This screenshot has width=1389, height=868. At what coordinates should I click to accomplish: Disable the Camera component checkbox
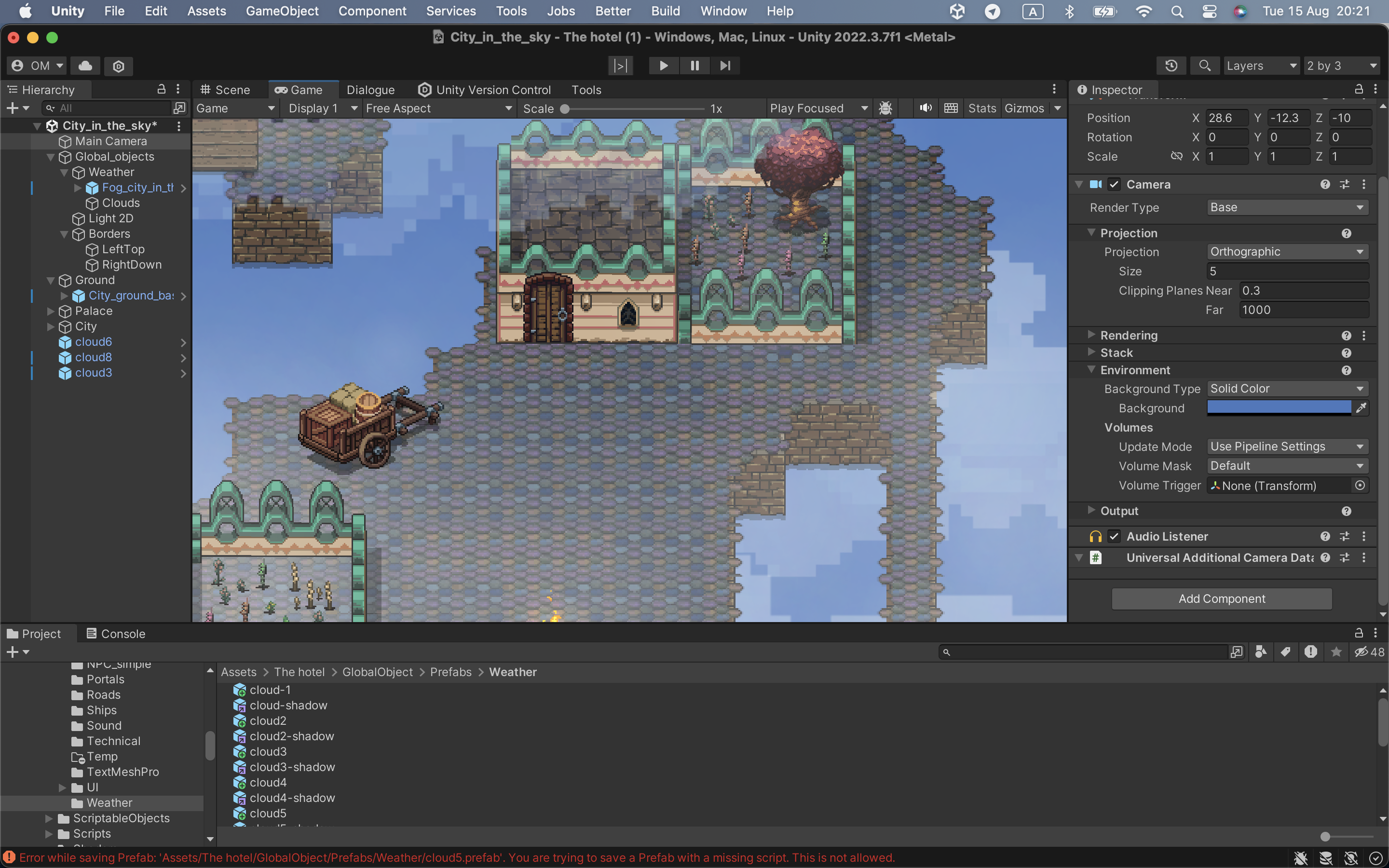tap(1114, 184)
